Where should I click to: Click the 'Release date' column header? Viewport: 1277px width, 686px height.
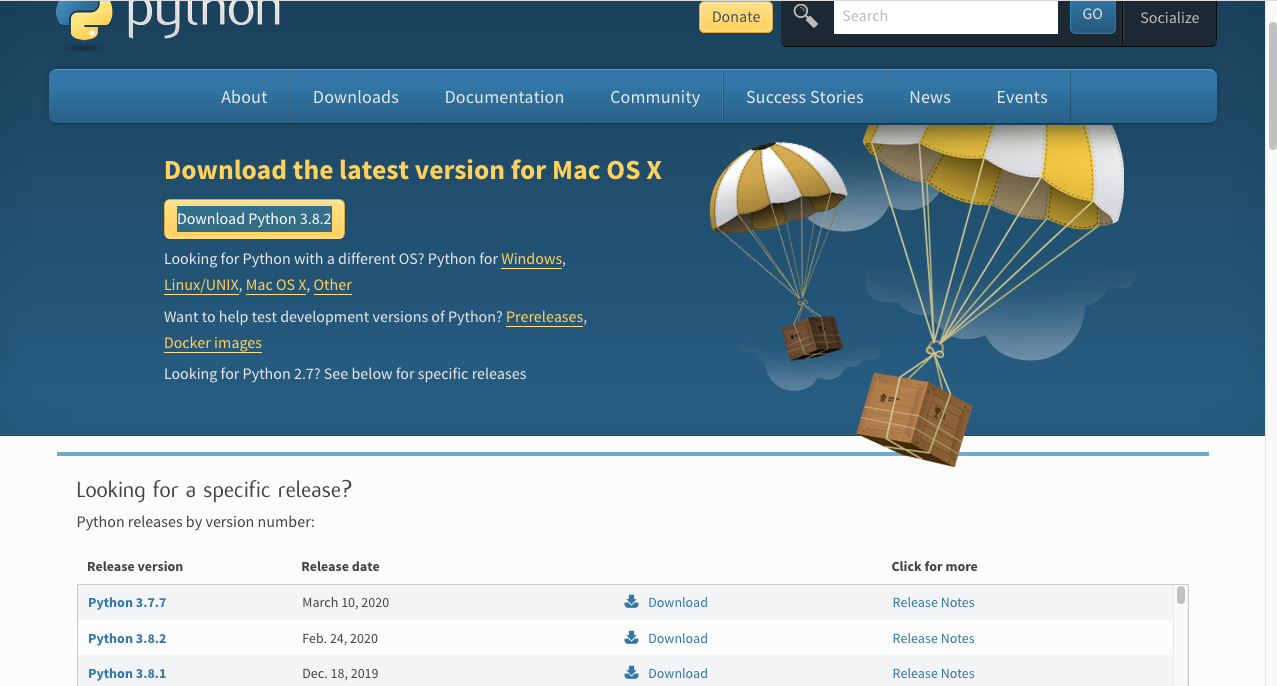coord(340,566)
